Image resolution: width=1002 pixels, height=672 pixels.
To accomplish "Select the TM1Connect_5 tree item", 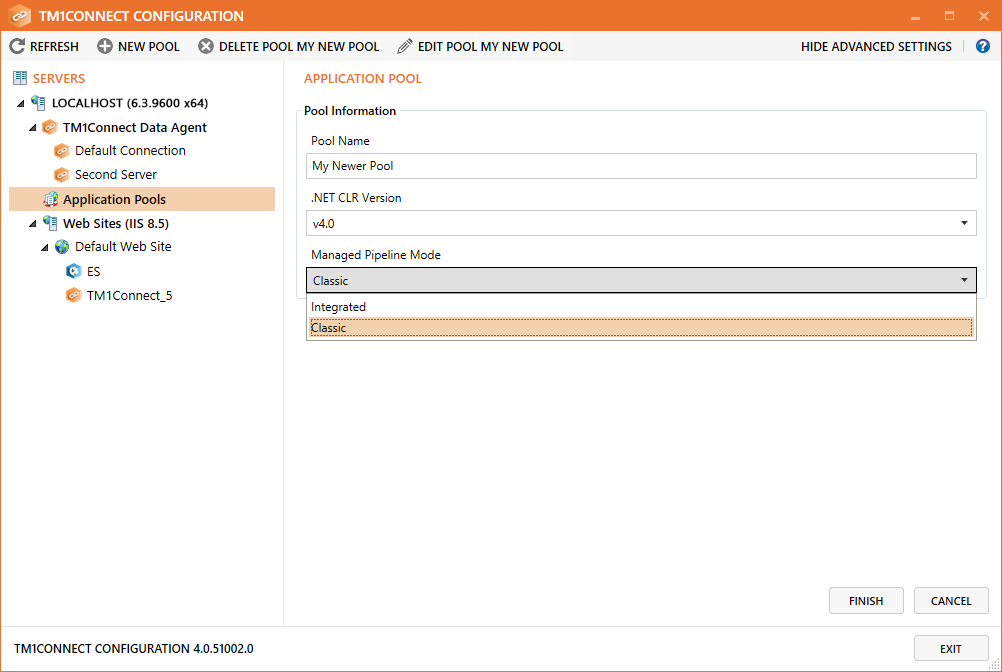I will click(x=130, y=295).
